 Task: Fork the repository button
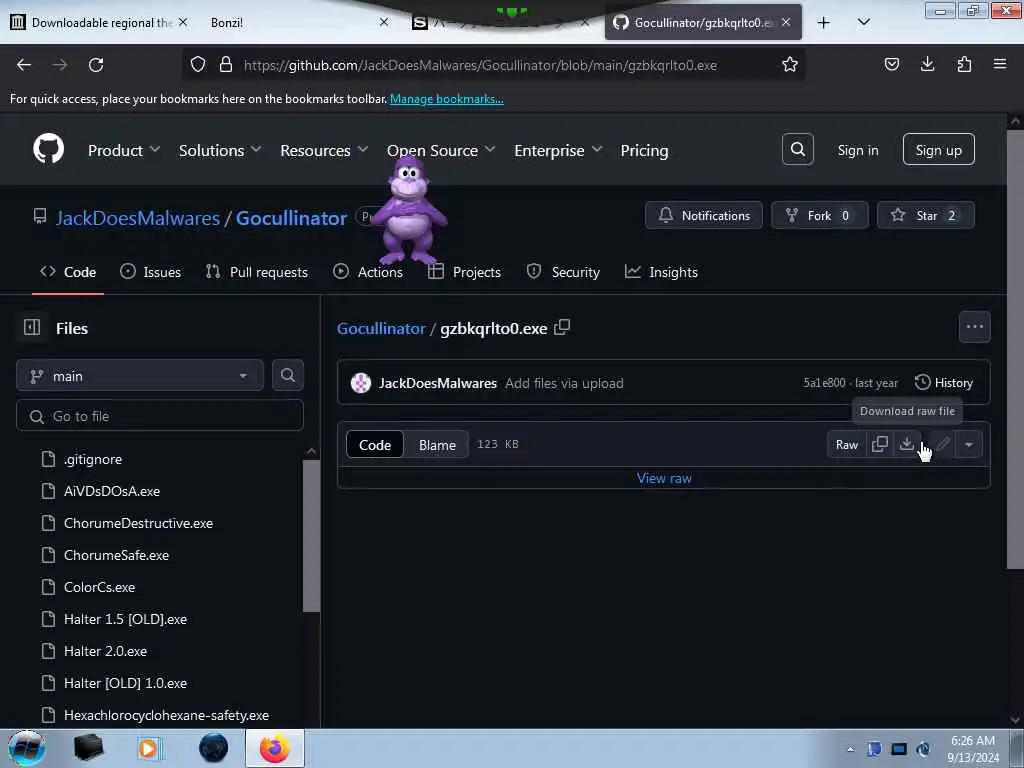point(820,215)
